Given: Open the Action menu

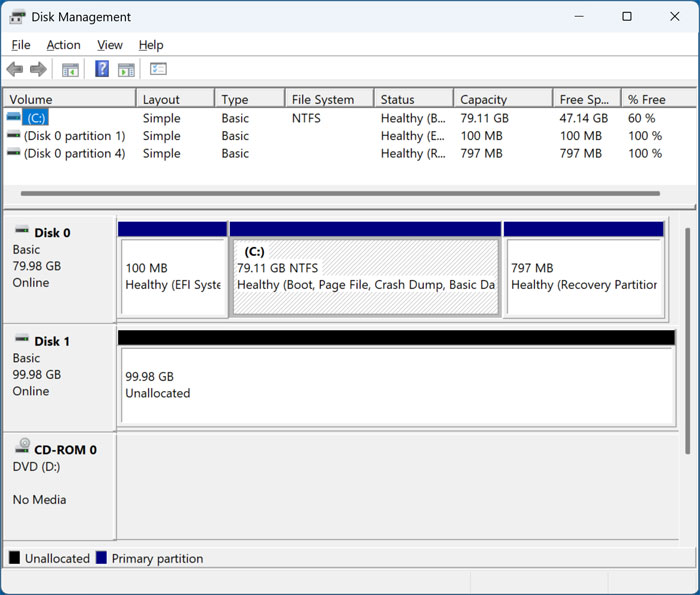Looking at the screenshot, I should click(63, 45).
